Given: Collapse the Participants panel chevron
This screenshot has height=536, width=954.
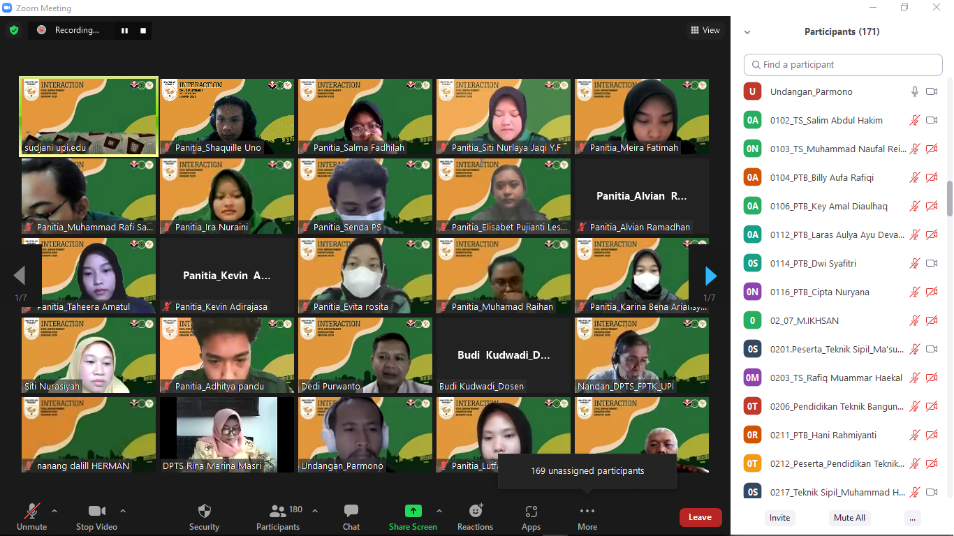Looking at the screenshot, I should pos(747,32).
